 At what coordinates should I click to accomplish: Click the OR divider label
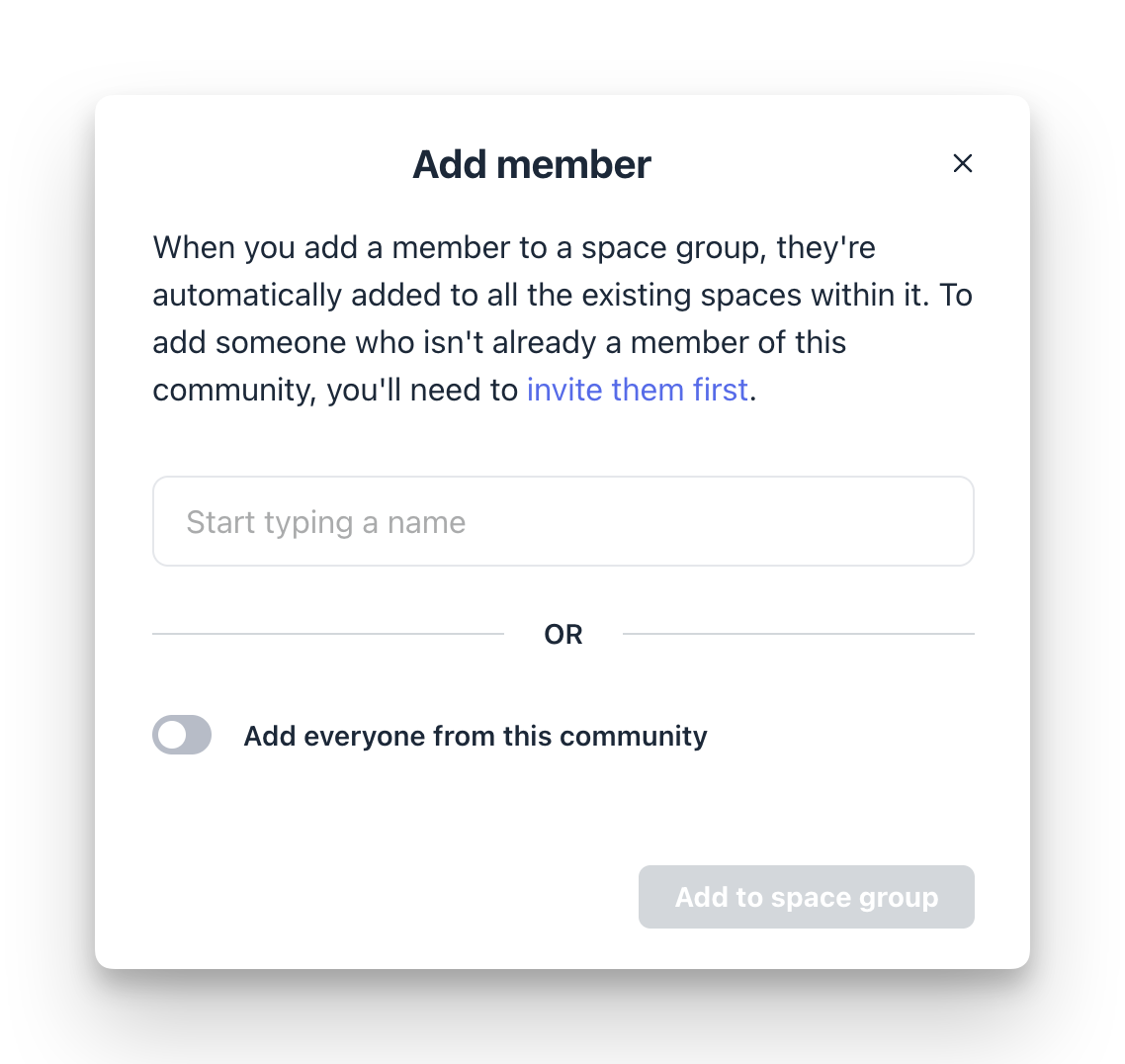562,634
